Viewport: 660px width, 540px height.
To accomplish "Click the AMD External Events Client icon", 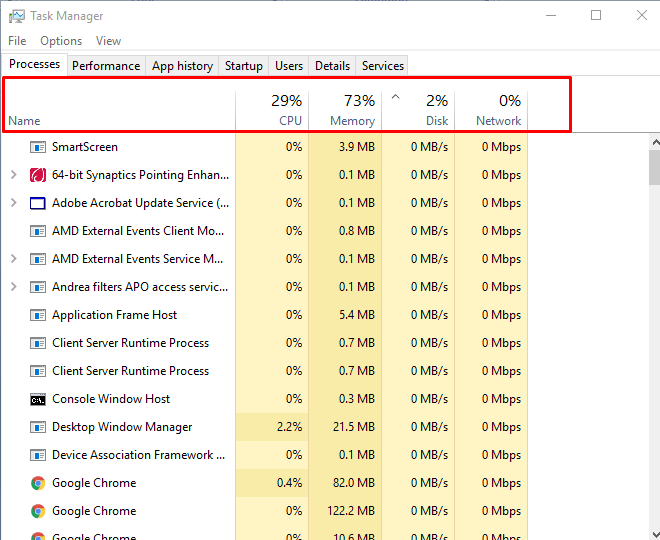I will [x=38, y=231].
